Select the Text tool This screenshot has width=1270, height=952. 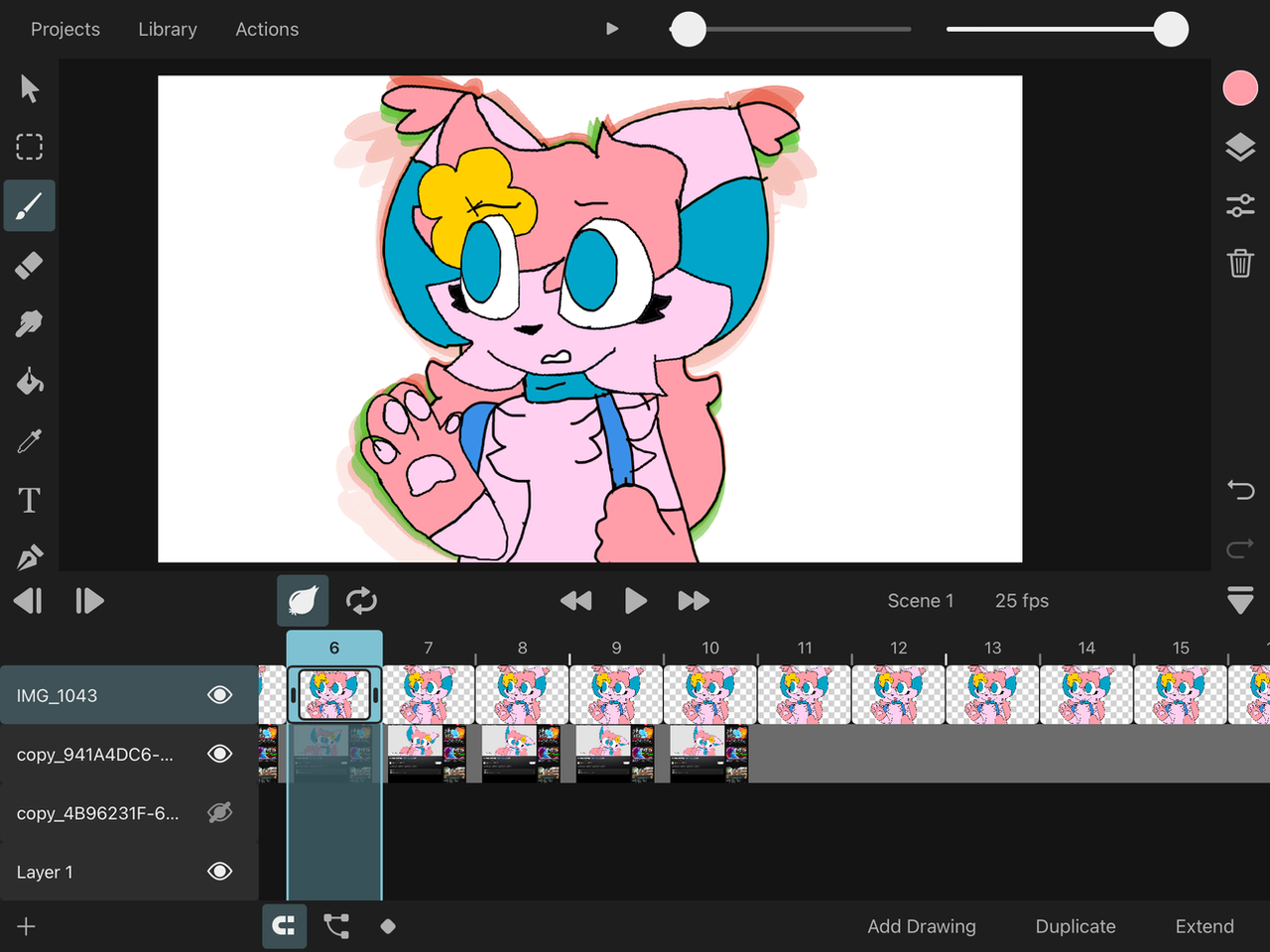(x=30, y=500)
